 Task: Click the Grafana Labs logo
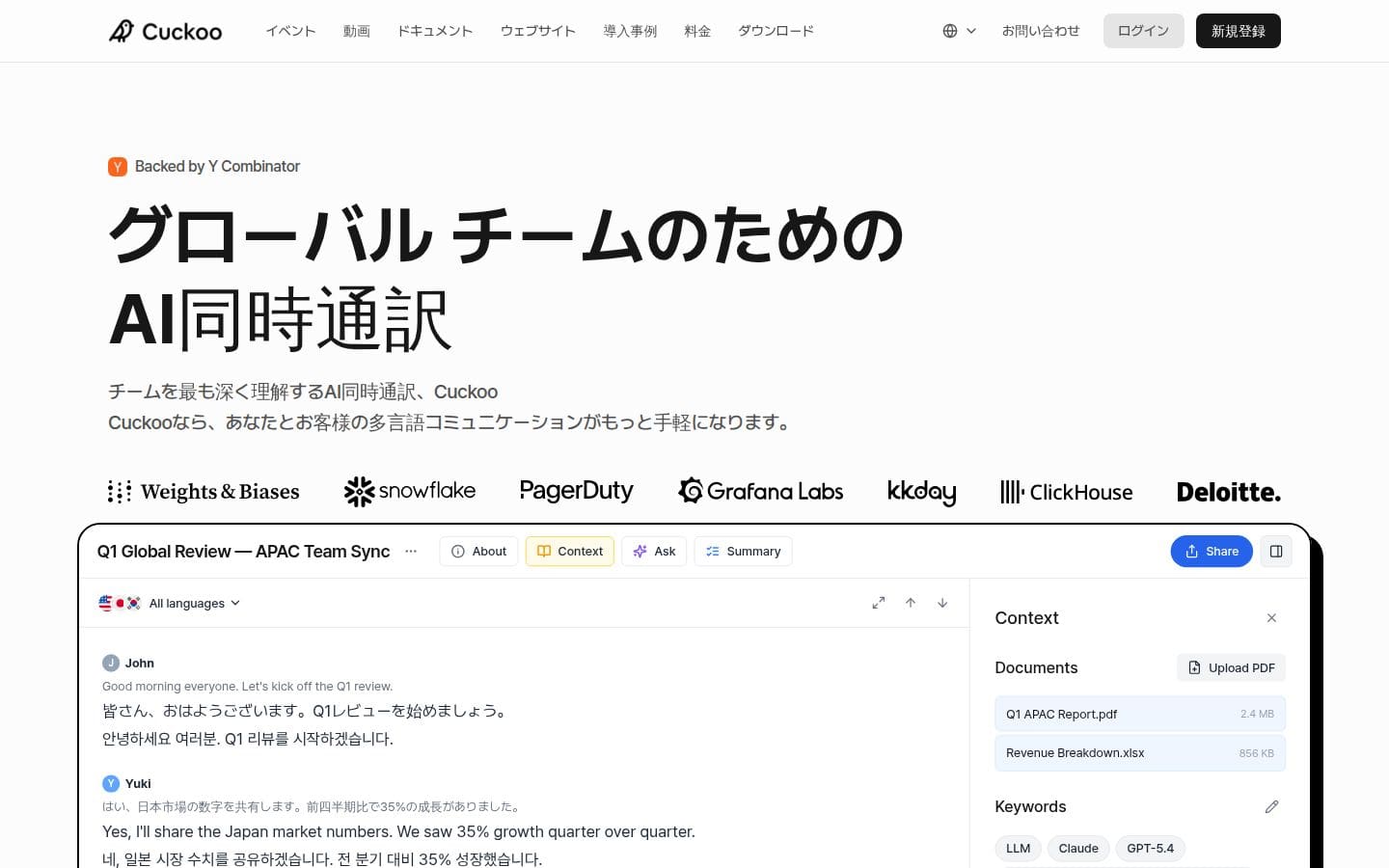tap(760, 491)
